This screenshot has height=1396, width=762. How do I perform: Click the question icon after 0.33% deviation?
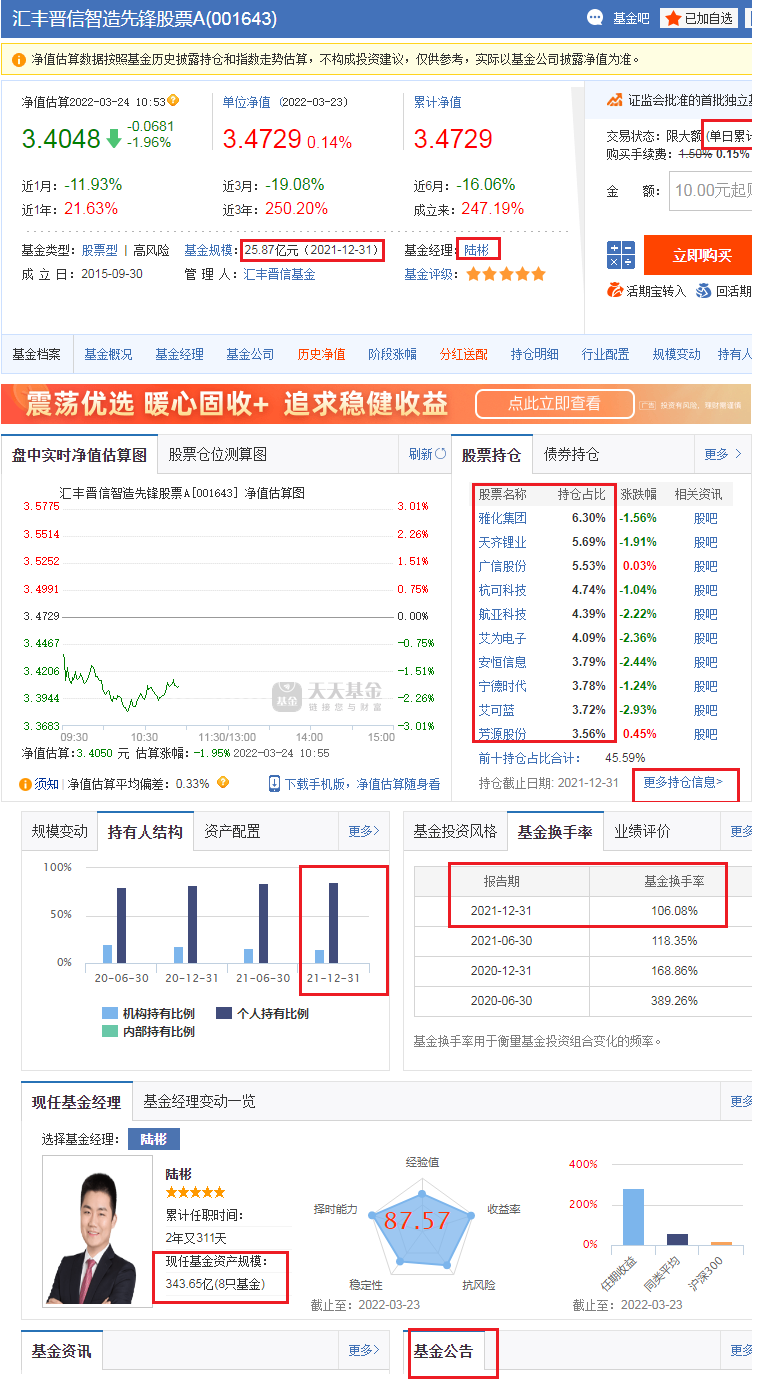(x=223, y=783)
